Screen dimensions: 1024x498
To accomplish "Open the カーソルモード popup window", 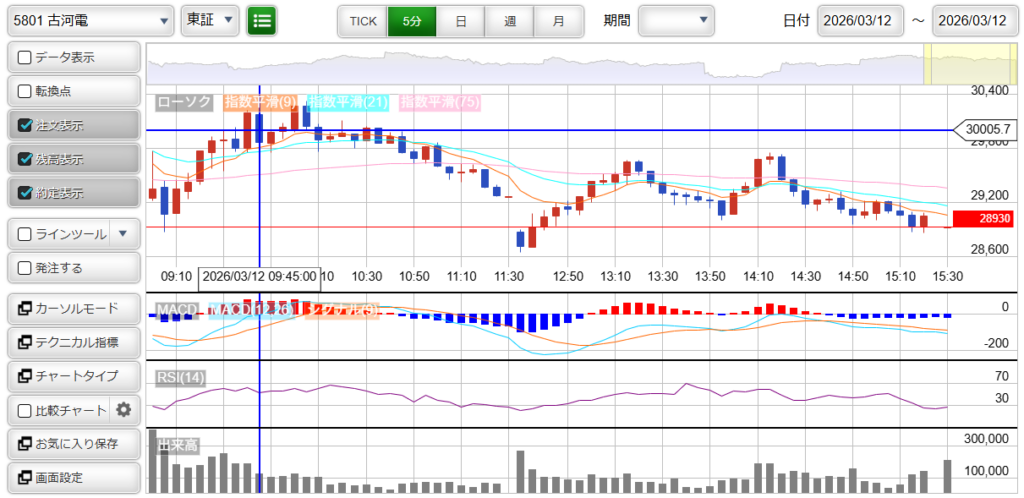I will click(x=72, y=308).
